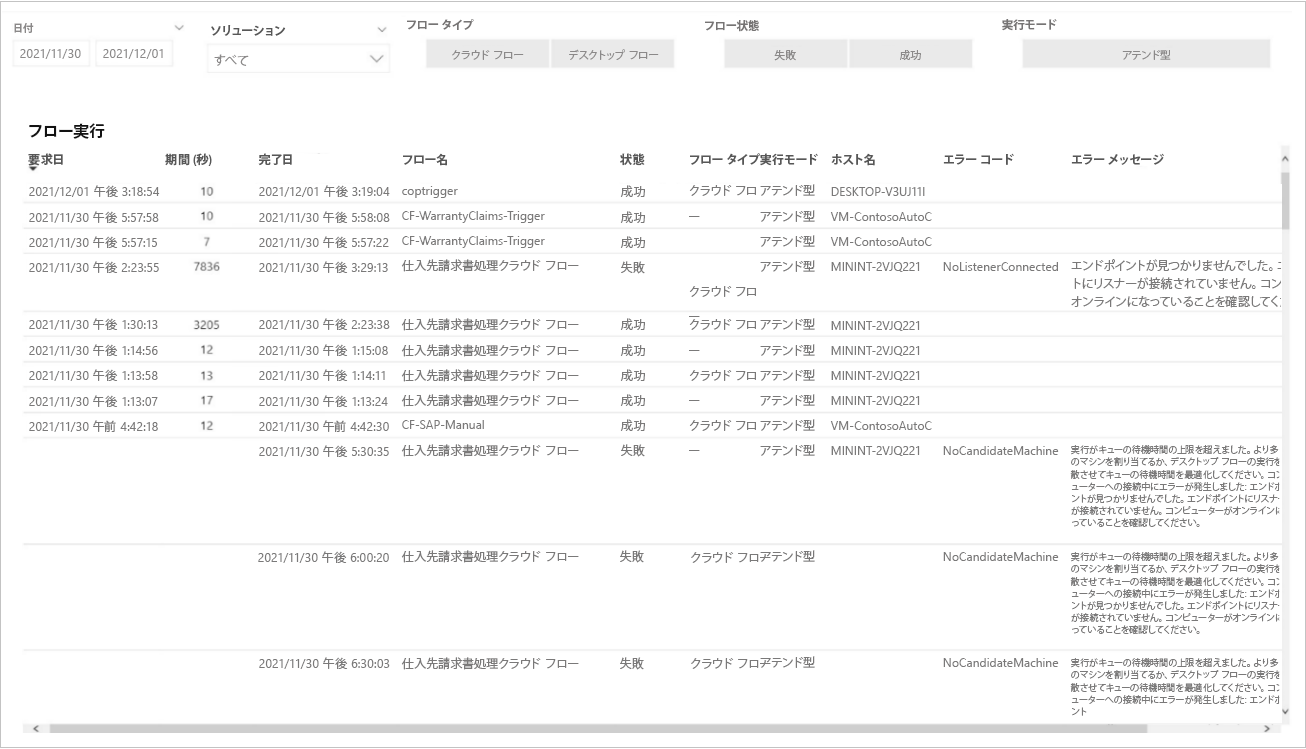The image size is (1306, 749).
Task: Click the vertical scrollbar up arrow
Action: click(1285, 160)
